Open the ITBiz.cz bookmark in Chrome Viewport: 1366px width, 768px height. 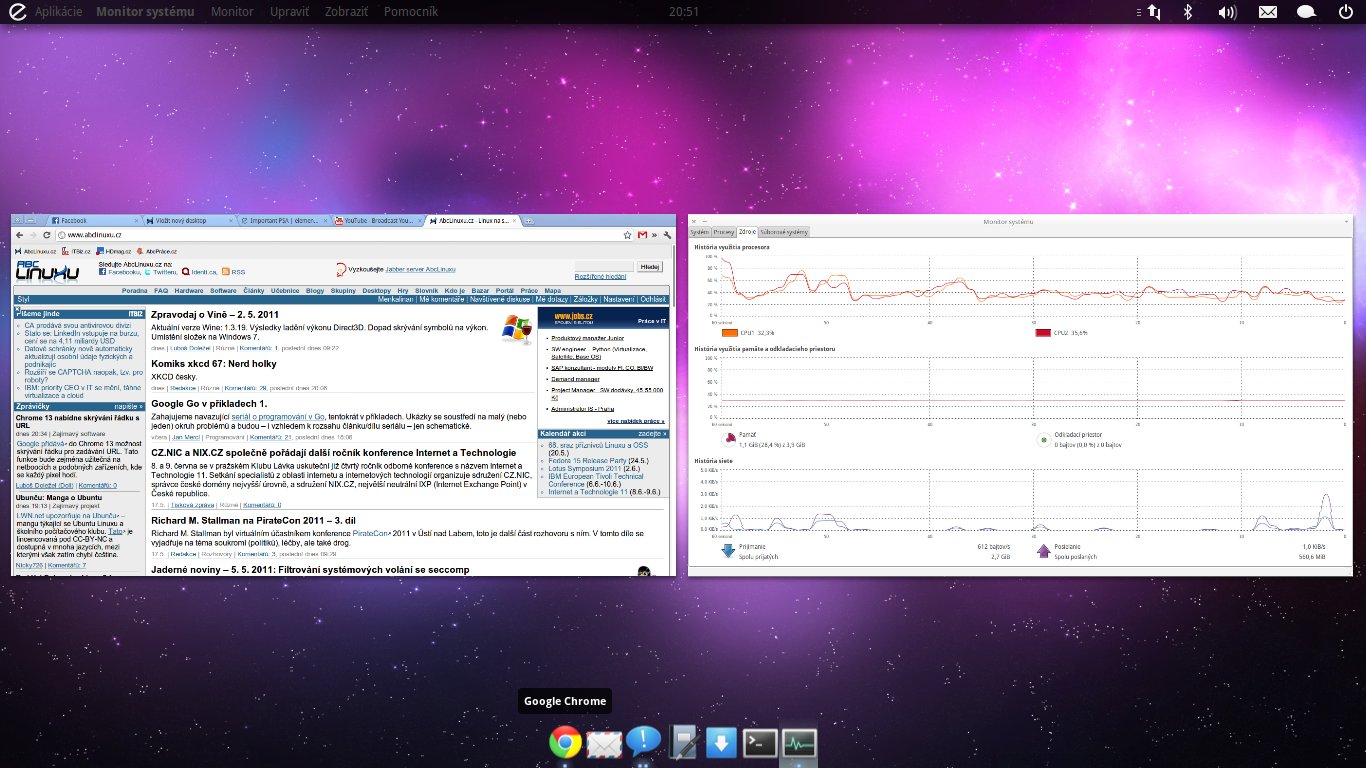[x=77, y=251]
